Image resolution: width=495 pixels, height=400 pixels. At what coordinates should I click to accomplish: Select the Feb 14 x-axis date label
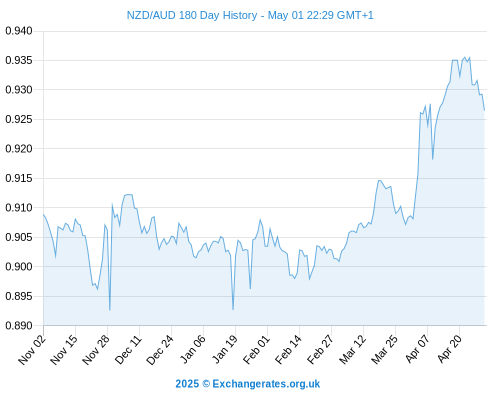click(x=288, y=350)
